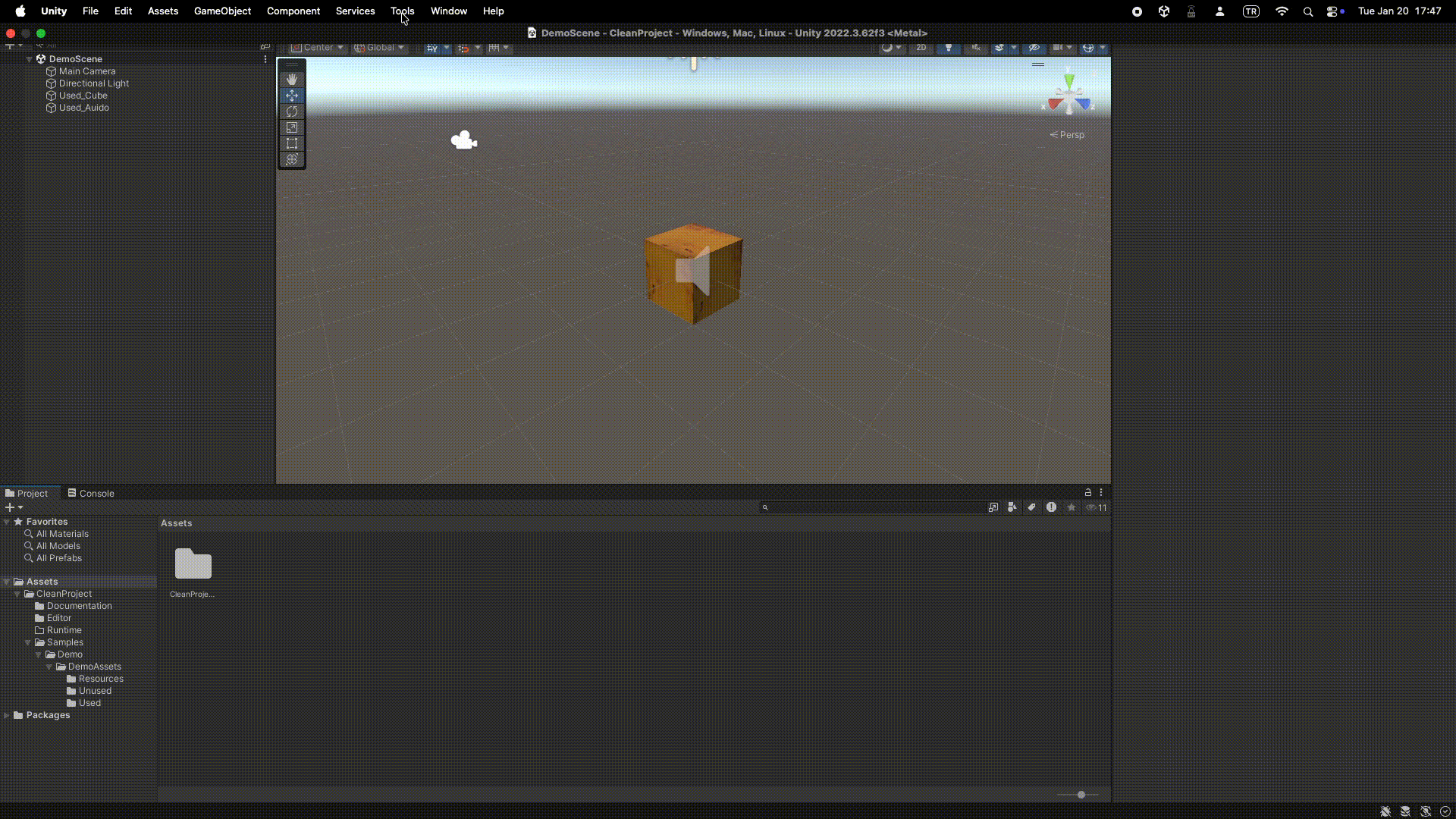Screen dimensions: 1456x819
Task: Toggle scene lighting bulb button
Action: pyautogui.click(x=948, y=48)
